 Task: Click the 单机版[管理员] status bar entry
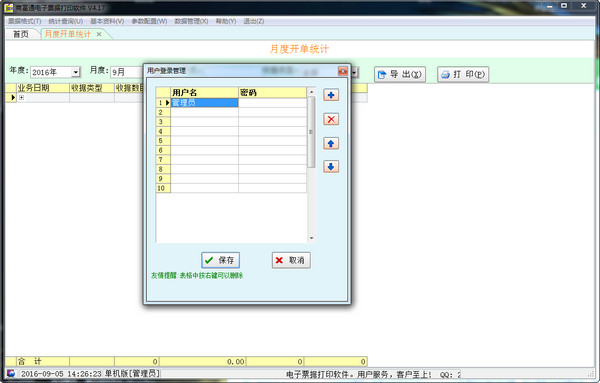[x=133, y=373]
